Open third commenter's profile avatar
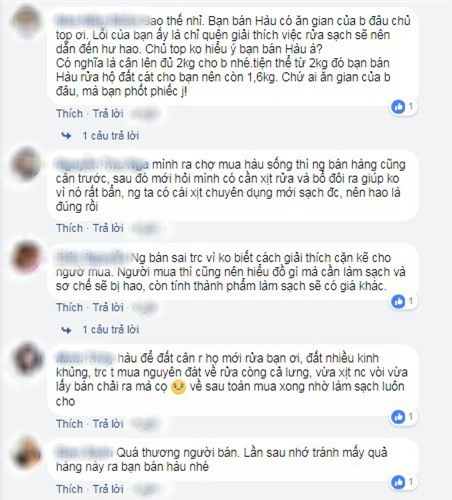Image resolution: width=452 pixels, height=500 pixels. coord(26,258)
